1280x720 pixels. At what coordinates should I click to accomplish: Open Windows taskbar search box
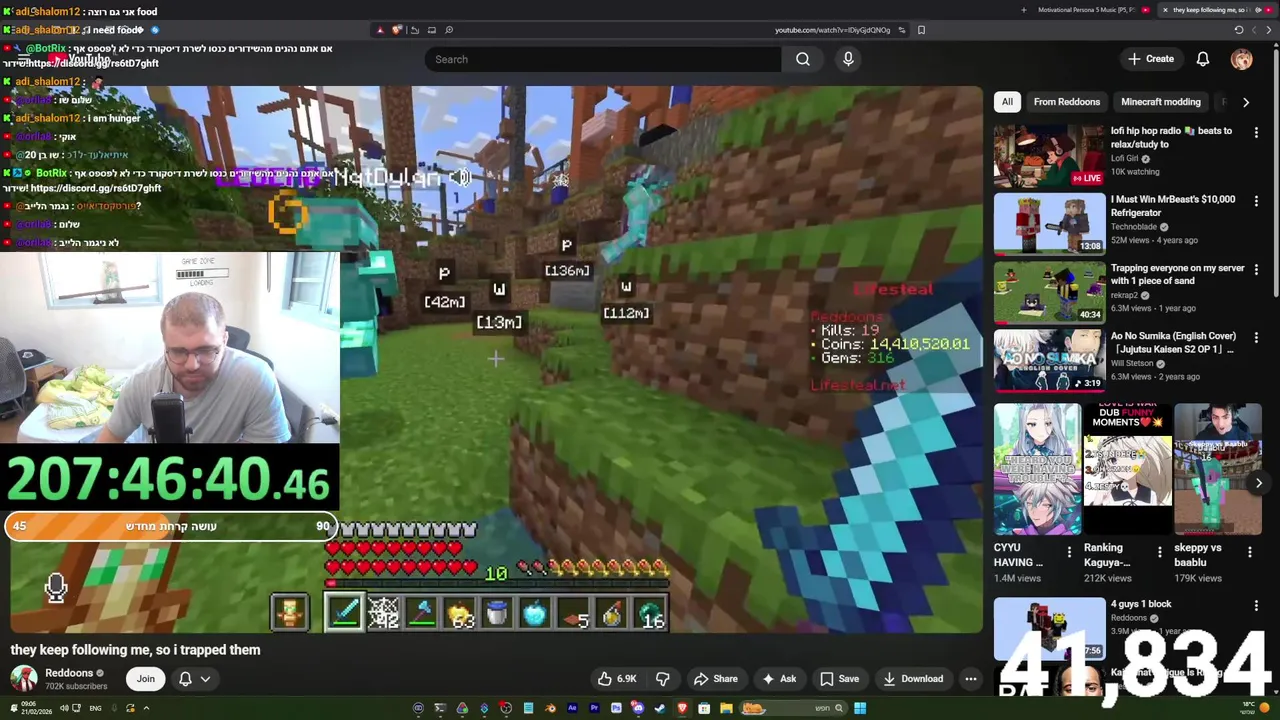794,708
